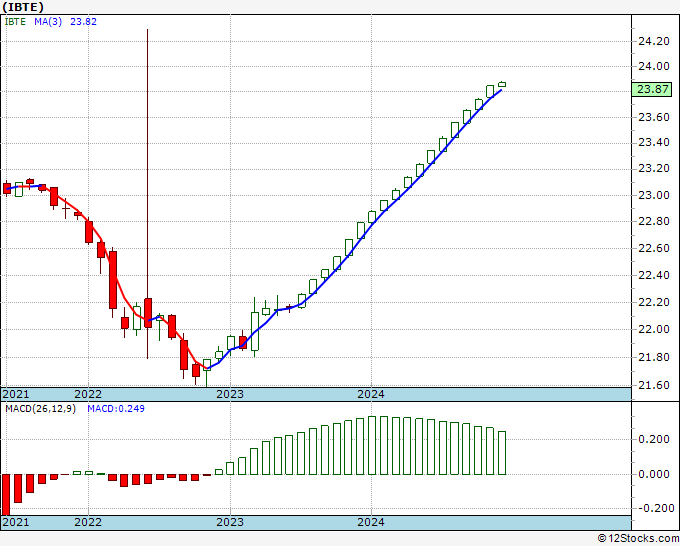The width and height of the screenshot is (680, 546).
Task: Click the MA(3) indicator label
Action: 48,22
